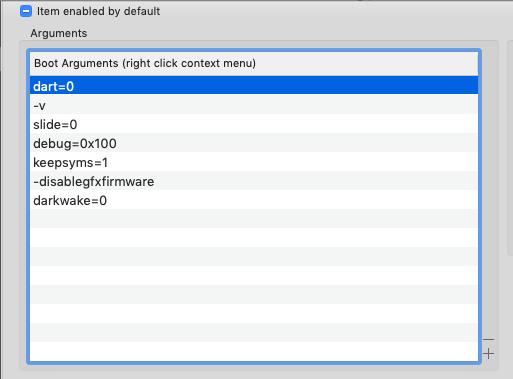Select the keepsyms=1 boot argument
This screenshot has width=513, height=379.
[254, 162]
